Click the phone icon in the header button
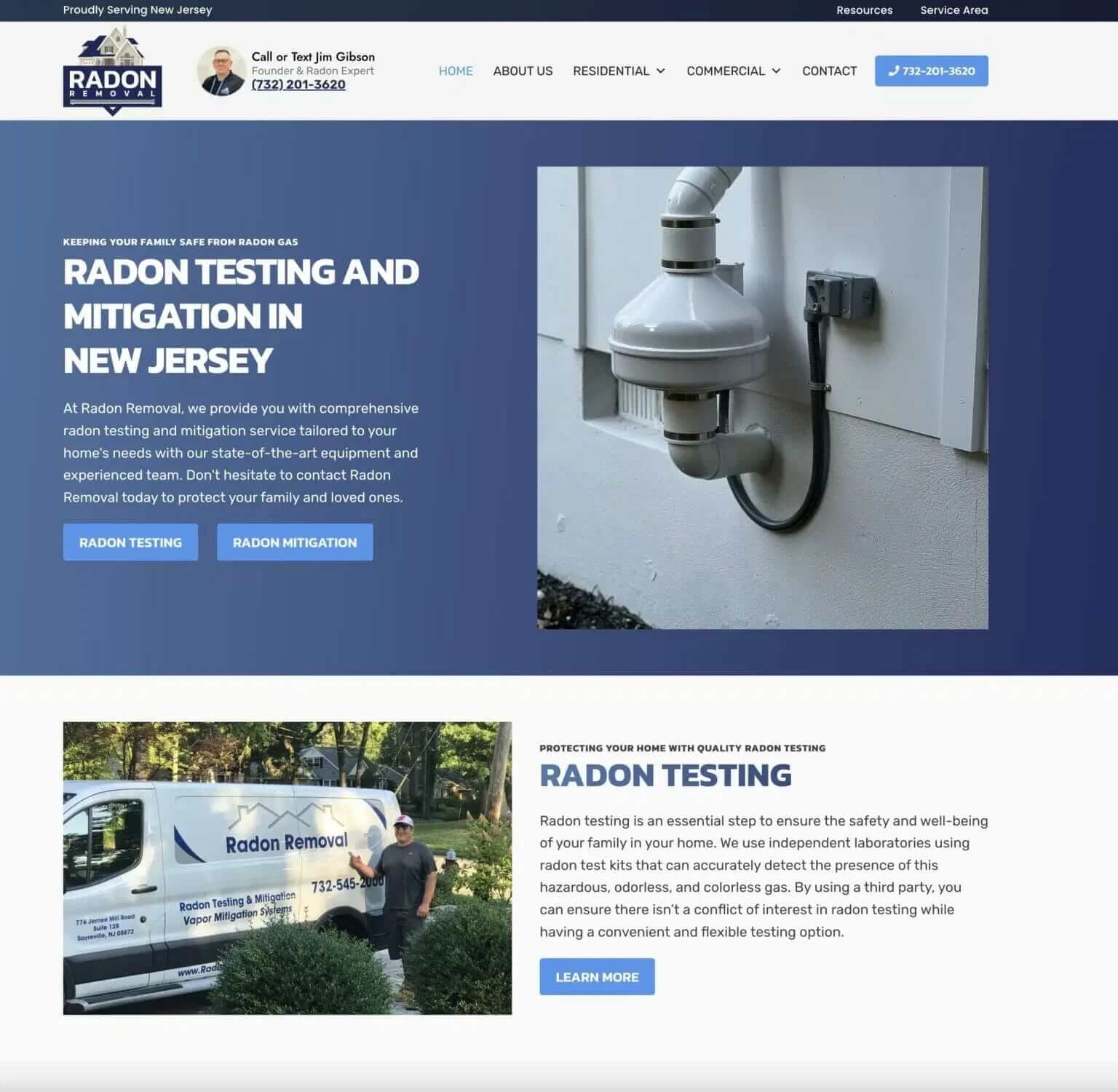Image resolution: width=1118 pixels, height=1092 pixels. pos(893,71)
